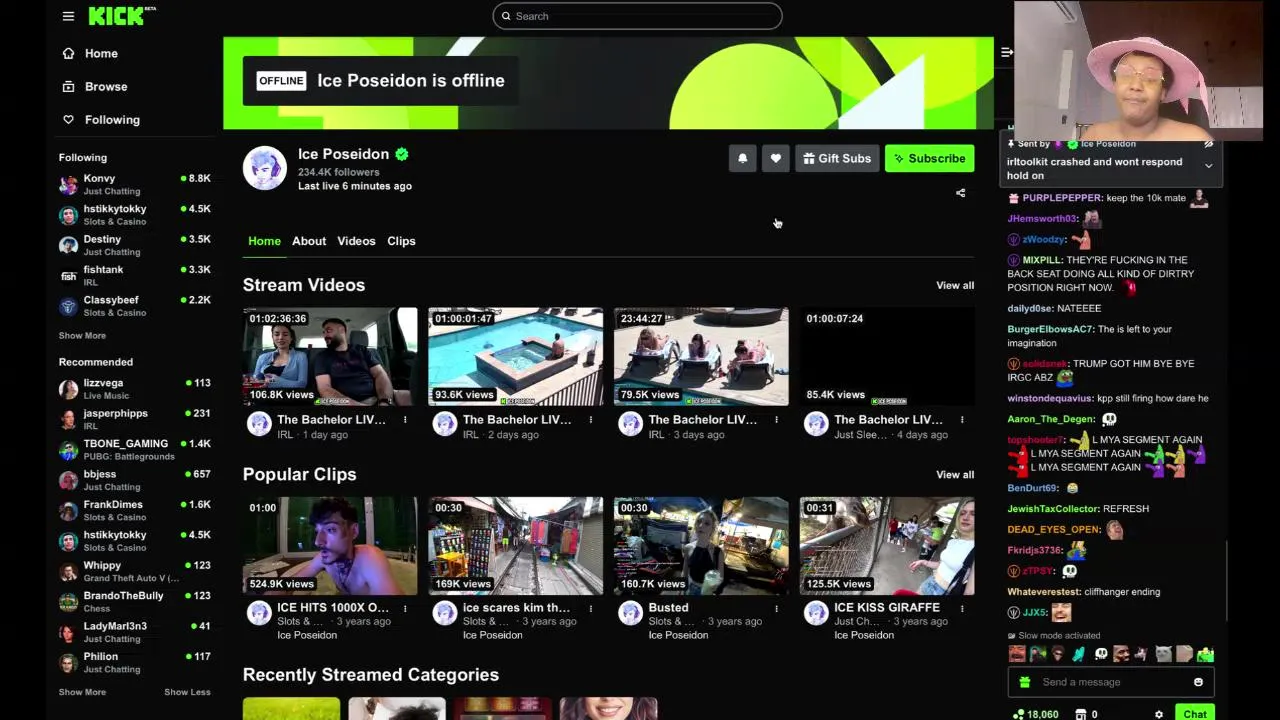Click the Gift Subs button
Viewport: 1280px width, 720px height.
(x=837, y=158)
